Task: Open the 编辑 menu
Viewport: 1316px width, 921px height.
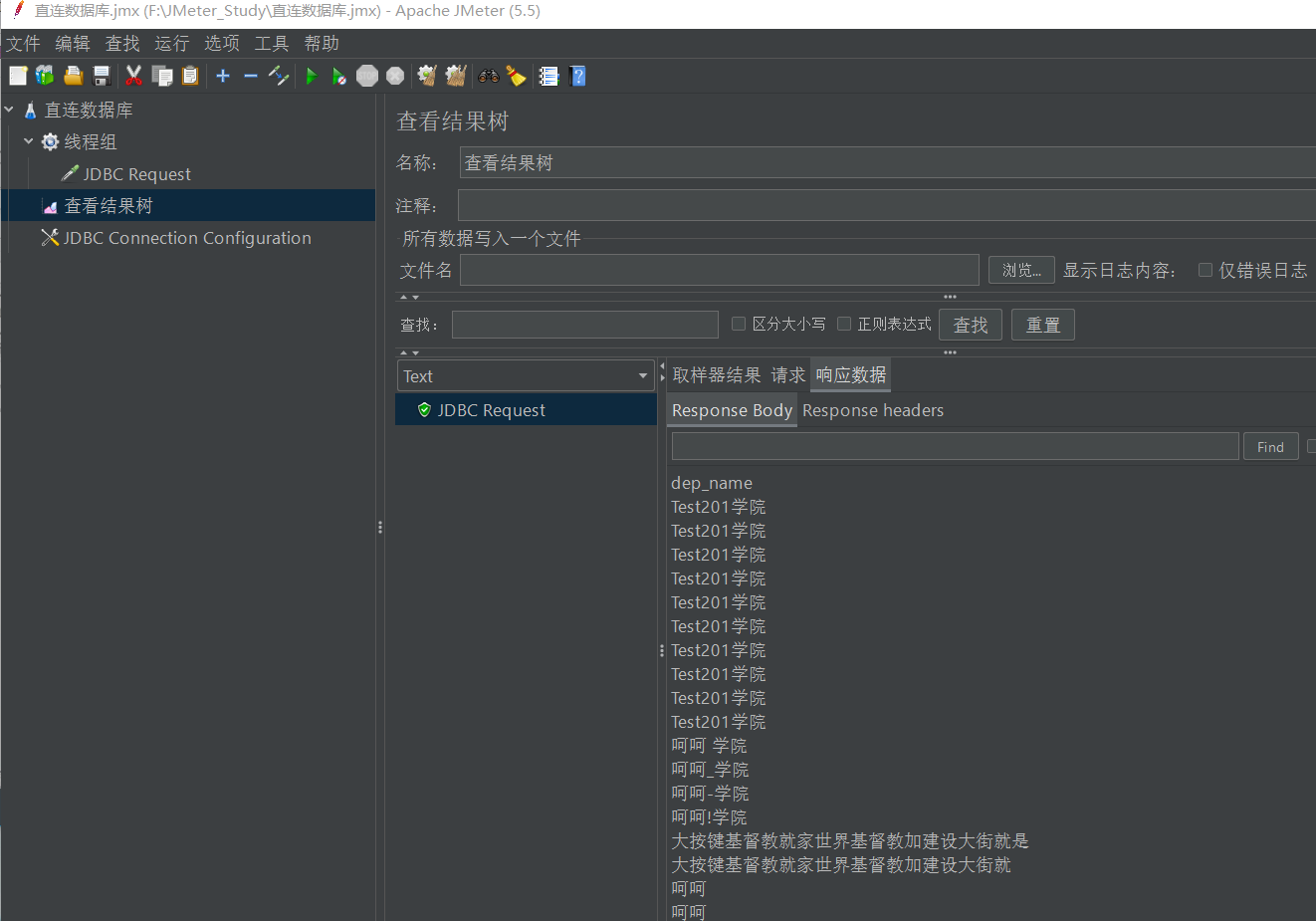Action: (73, 43)
